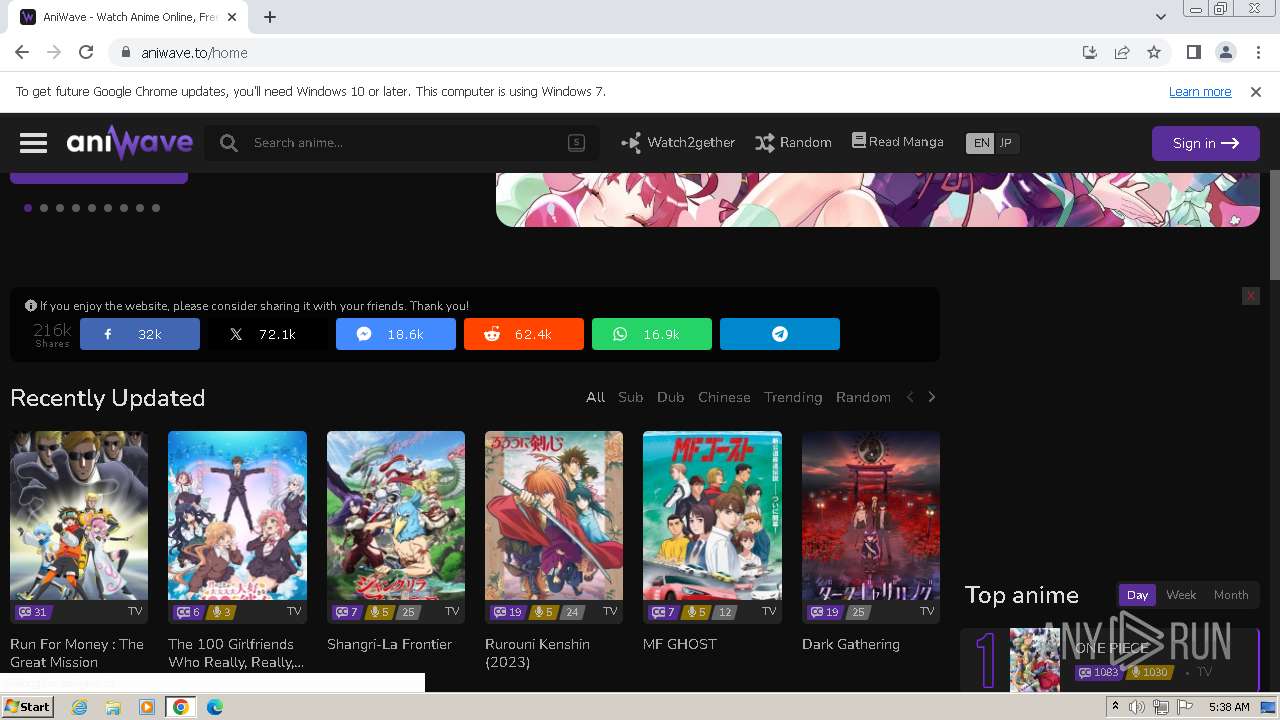
Task: Open Read Manga
Action: pos(898,142)
